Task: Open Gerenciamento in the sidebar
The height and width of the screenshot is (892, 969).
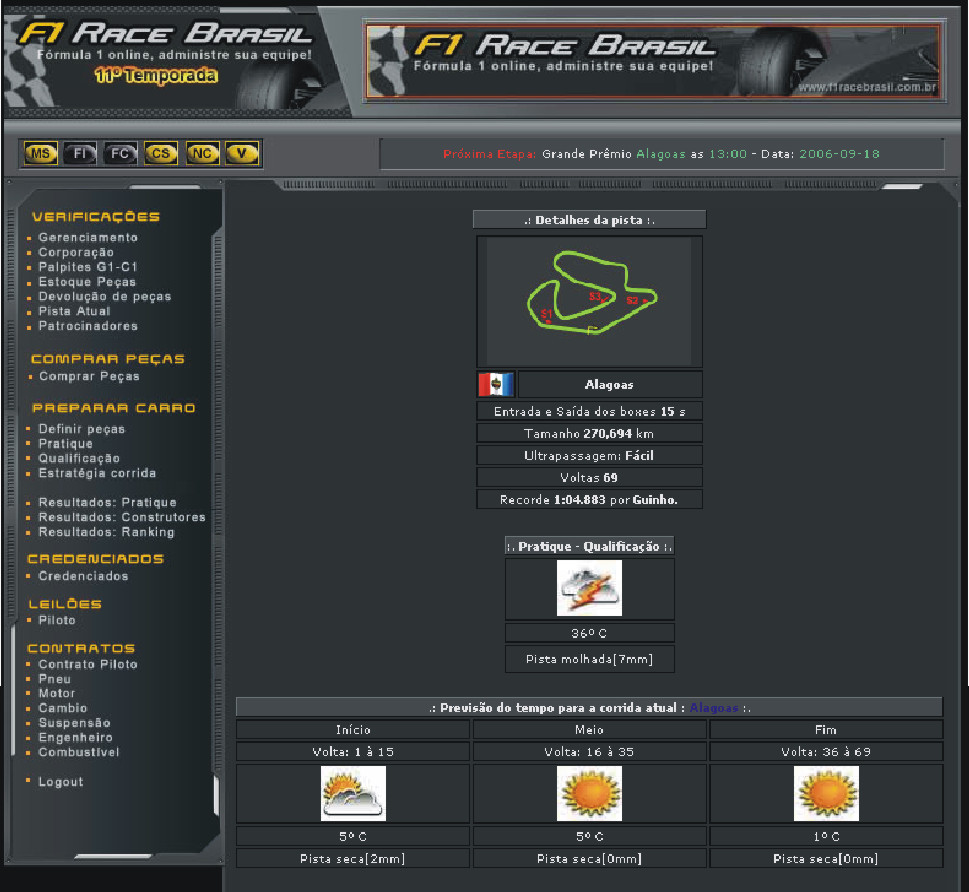Action: click(x=88, y=238)
